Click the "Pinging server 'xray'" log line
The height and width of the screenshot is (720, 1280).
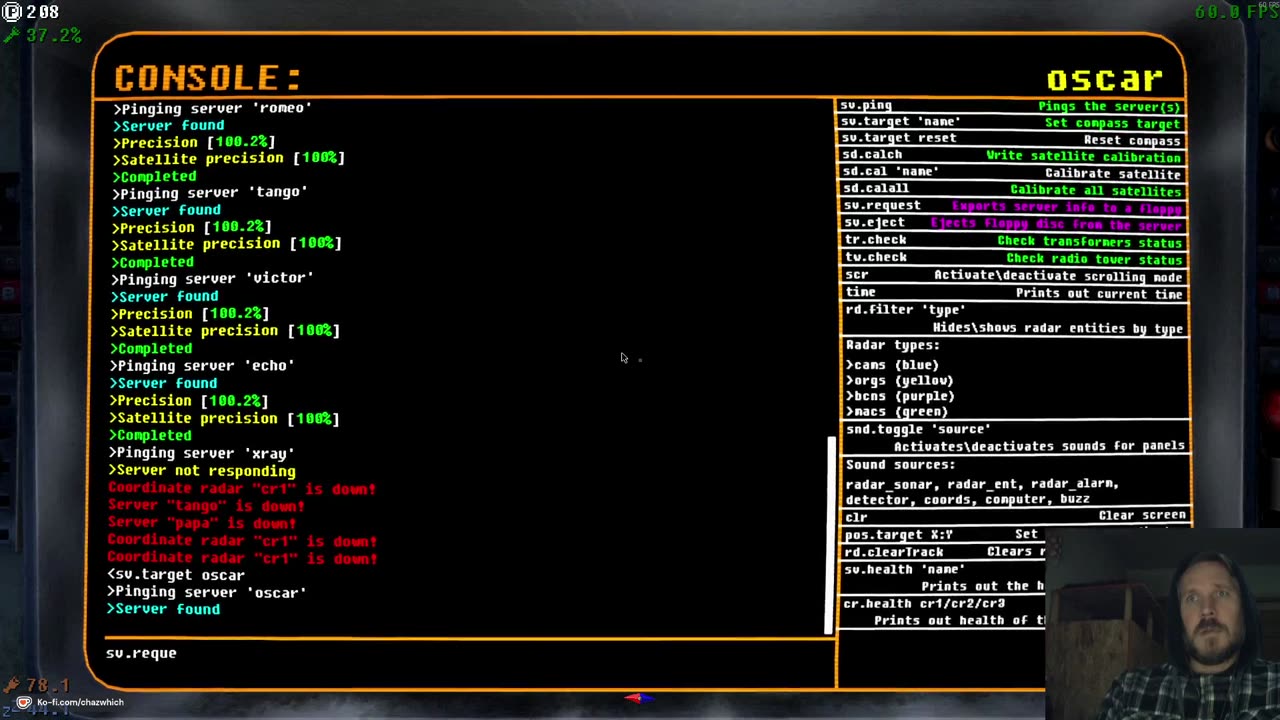(202, 453)
